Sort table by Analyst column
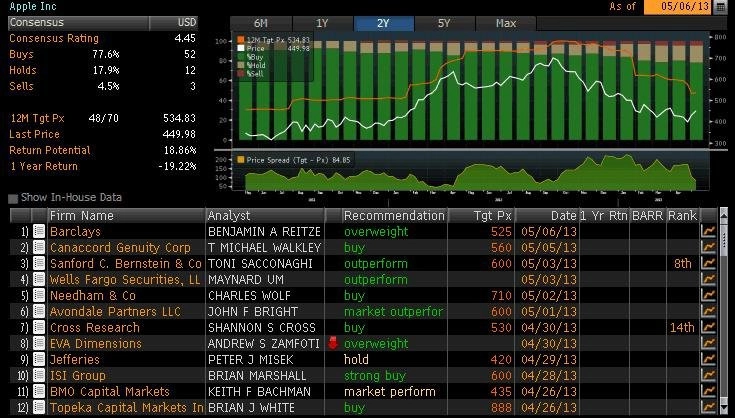The image size is (735, 418). (265, 216)
